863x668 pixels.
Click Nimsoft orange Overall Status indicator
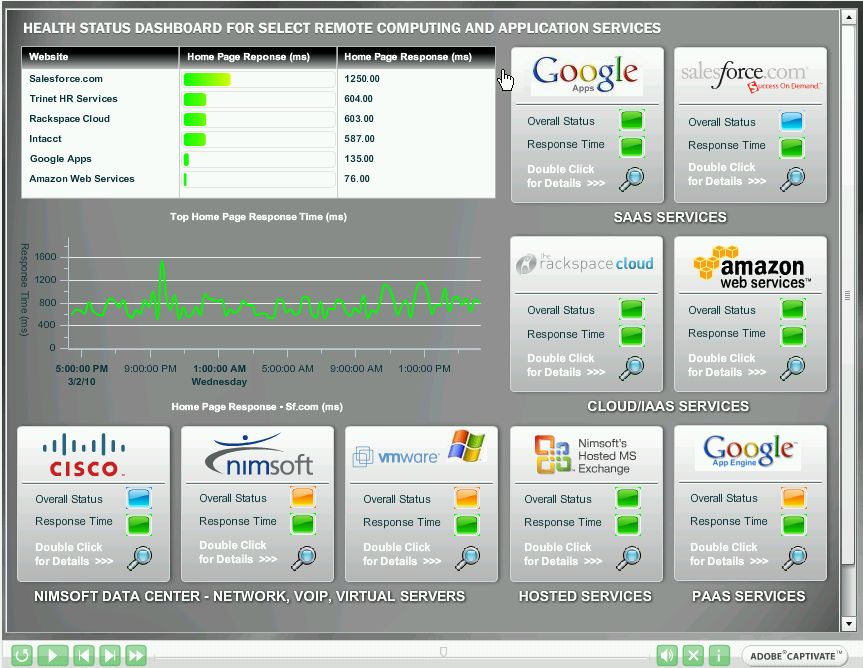pyautogui.click(x=303, y=497)
